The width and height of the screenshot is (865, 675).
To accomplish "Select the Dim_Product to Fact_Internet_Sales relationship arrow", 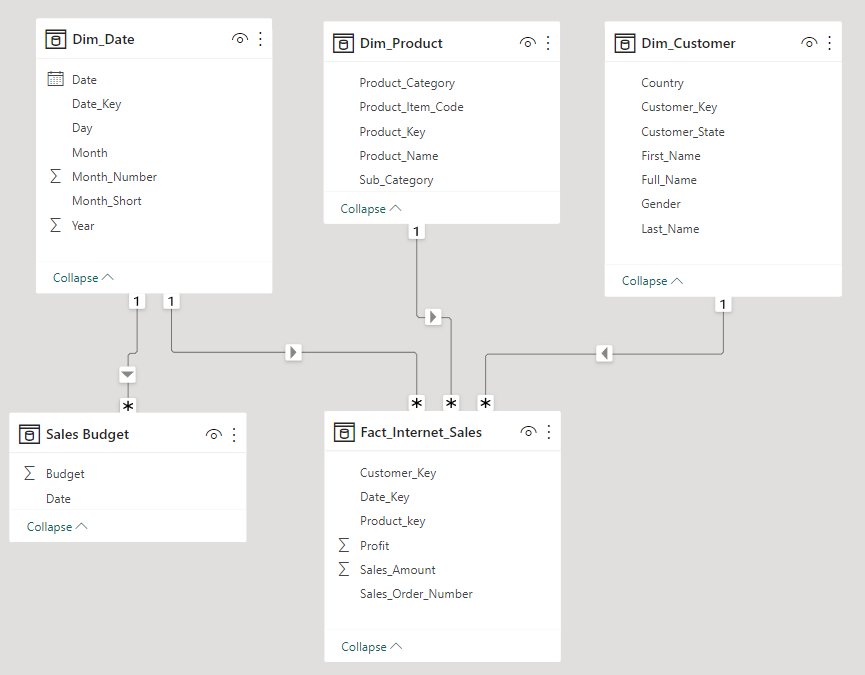I will [433, 317].
